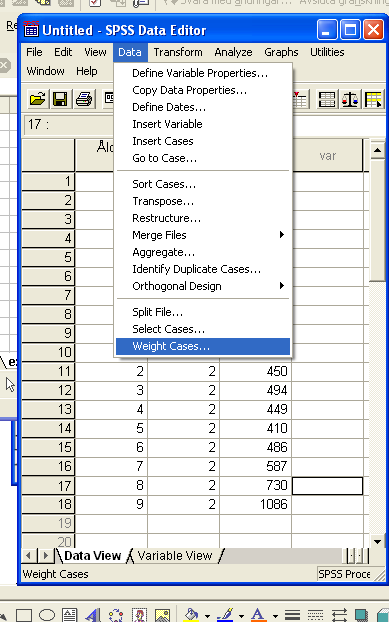
Task: Open the File menu
Action: click(x=34, y=52)
